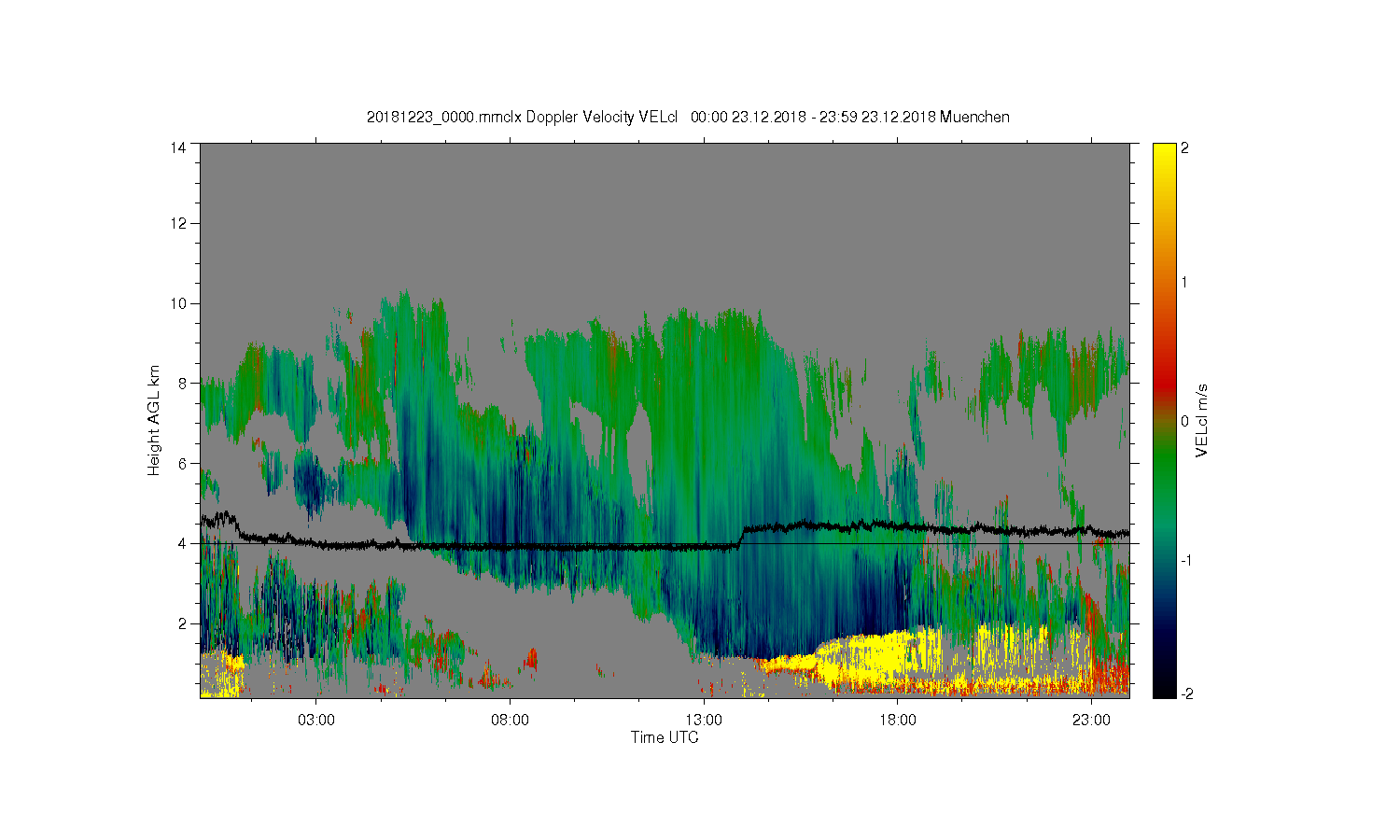Click the colorbar '0' tick label
The height and width of the screenshot is (840, 1400).
tap(1184, 421)
